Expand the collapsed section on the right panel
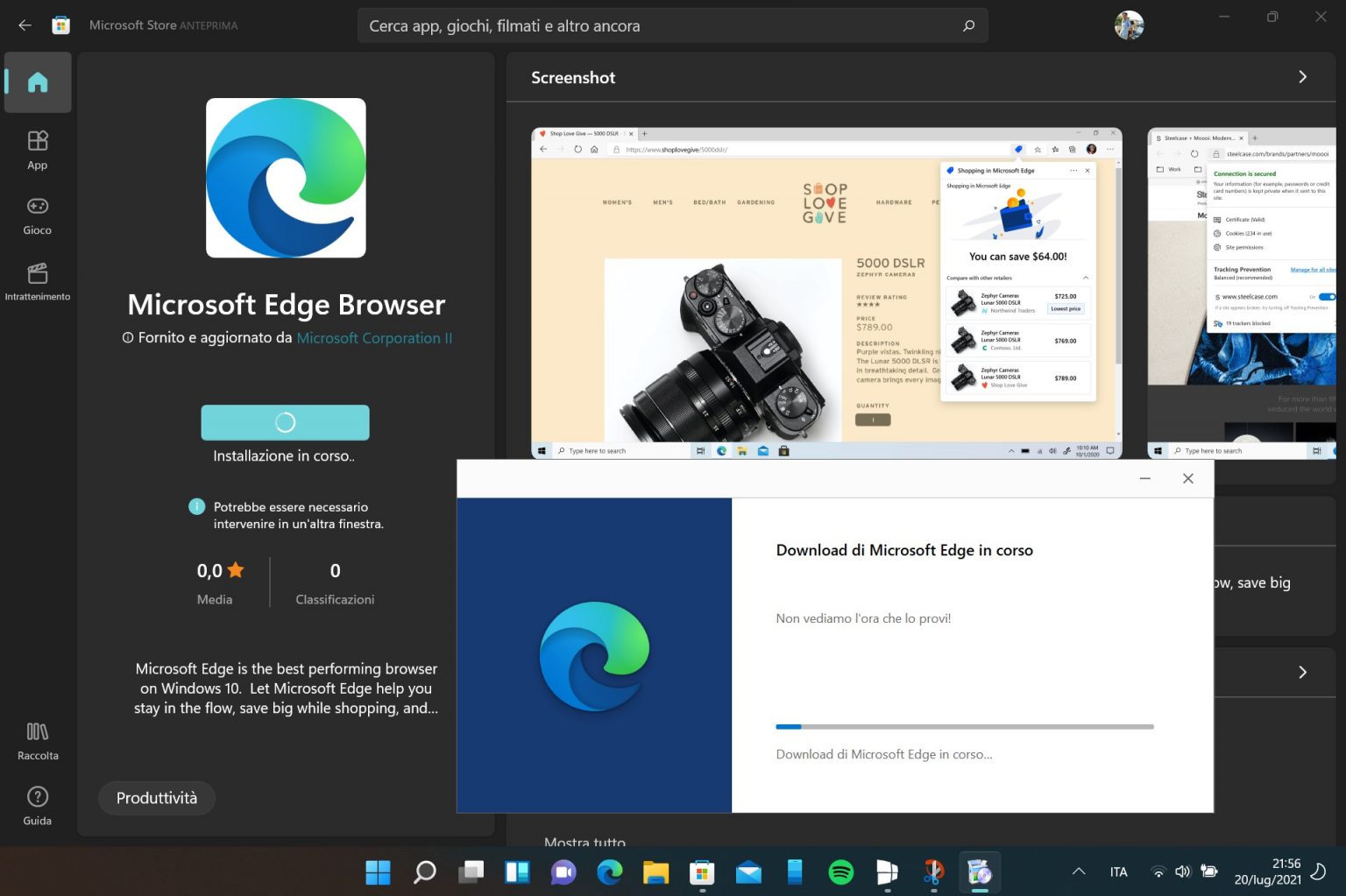 [x=1302, y=672]
